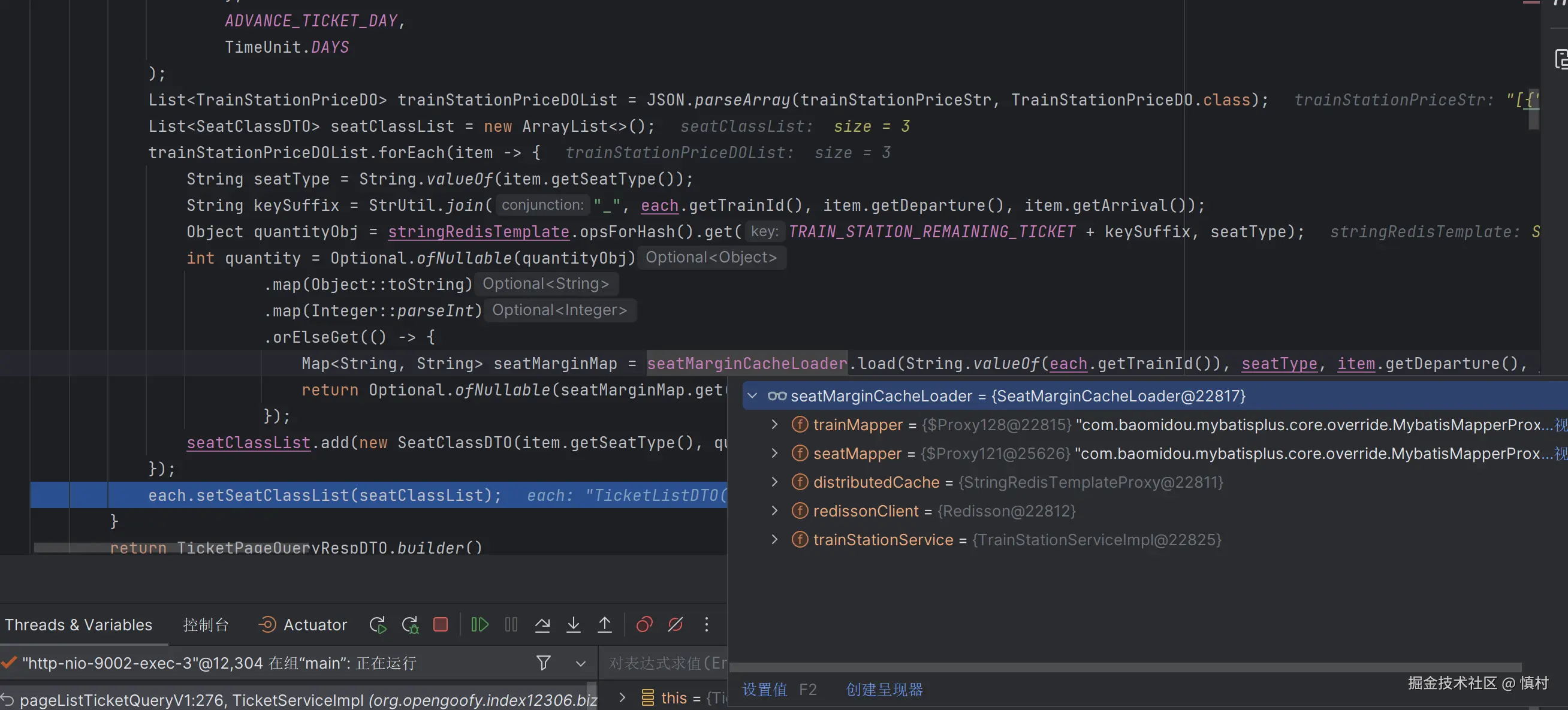Click the 创建呈现器 link

coord(885,689)
